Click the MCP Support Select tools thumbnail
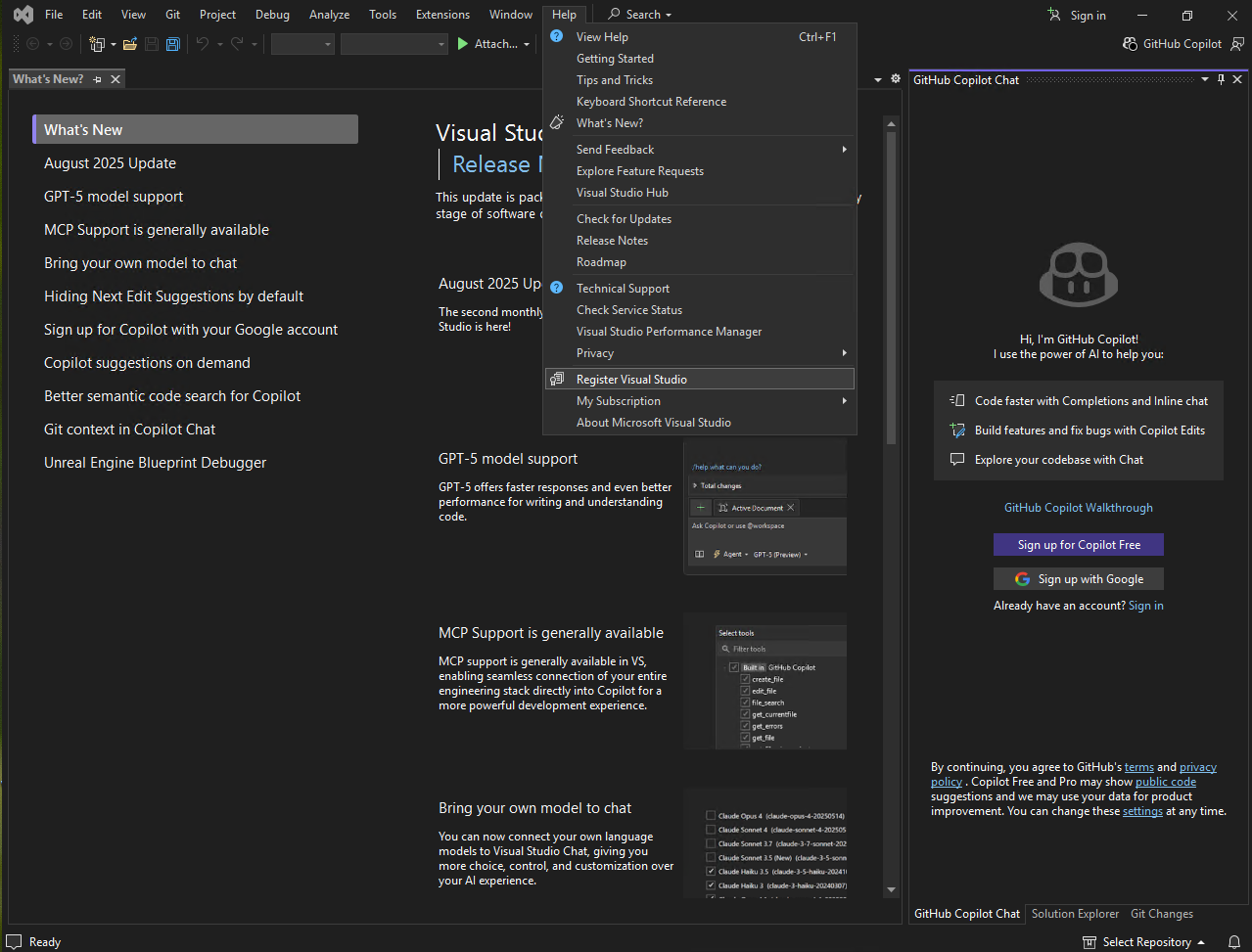The image size is (1252, 952). 765,680
